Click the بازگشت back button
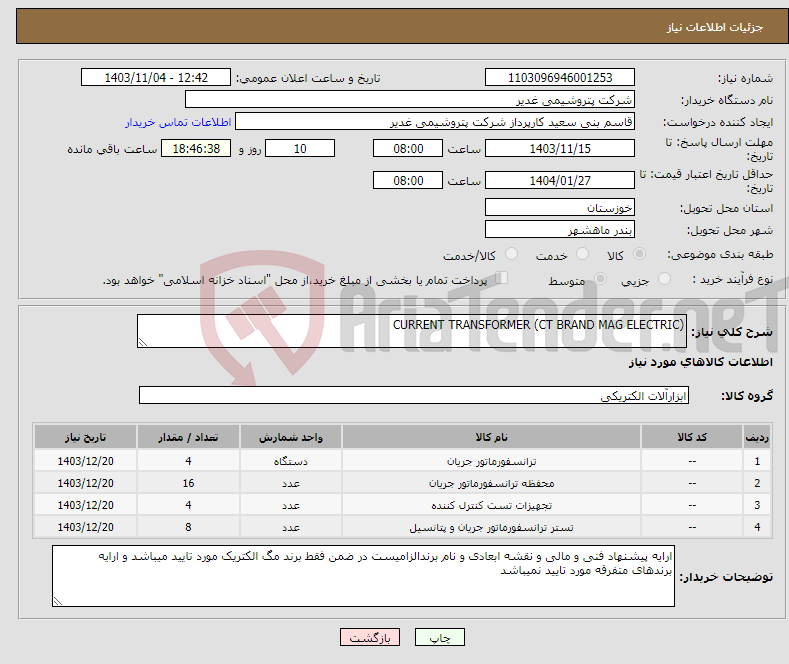 pyautogui.click(x=370, y=637)
